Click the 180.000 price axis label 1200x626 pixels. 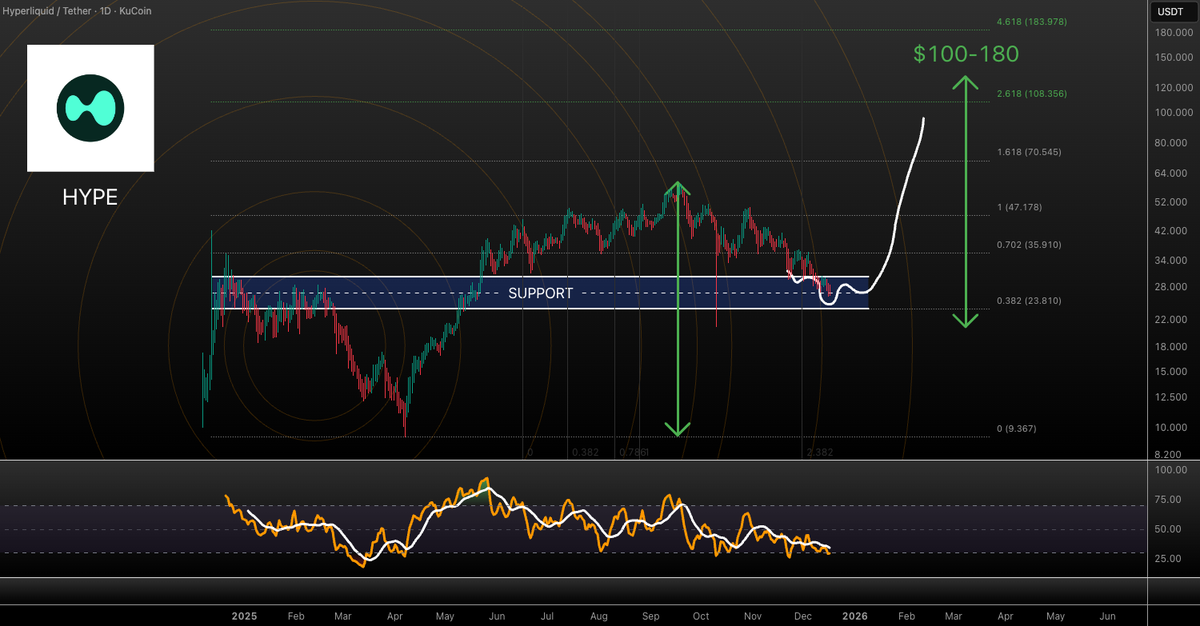coord(1173,32)
